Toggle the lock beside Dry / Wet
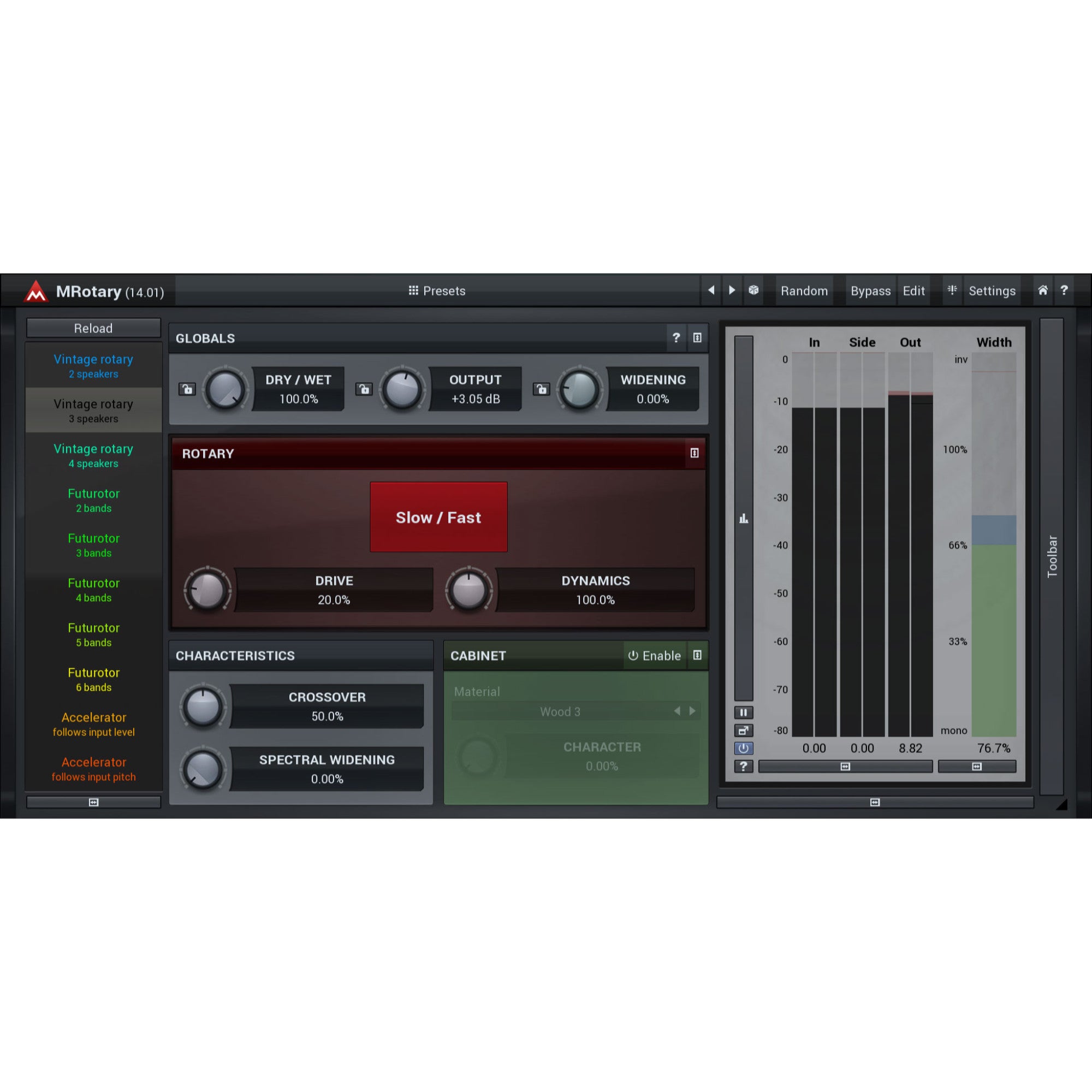This screenshot has width=1092, height=1092. coord(187,389)
